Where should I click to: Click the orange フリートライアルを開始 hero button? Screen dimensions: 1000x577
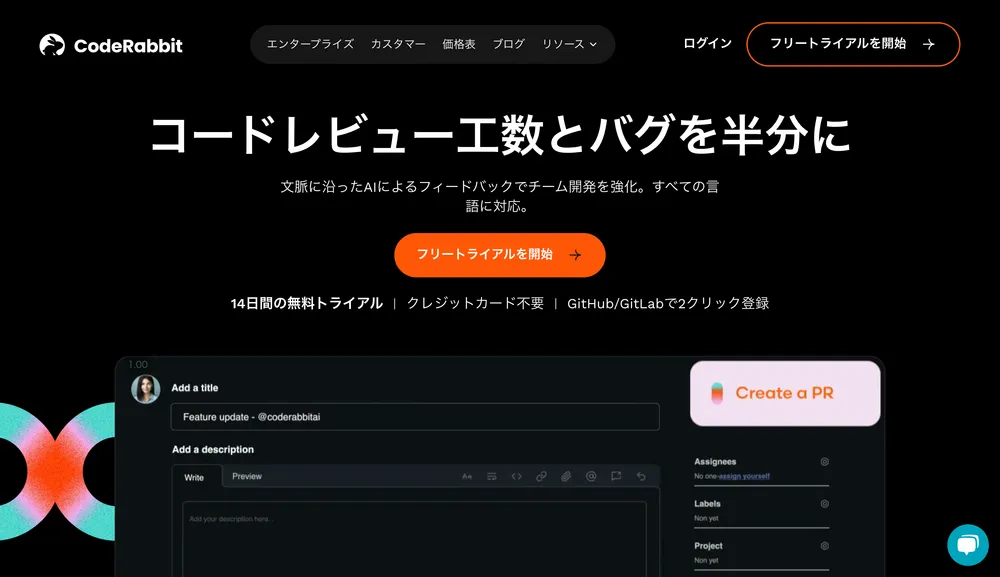click(x=499, y=255)
